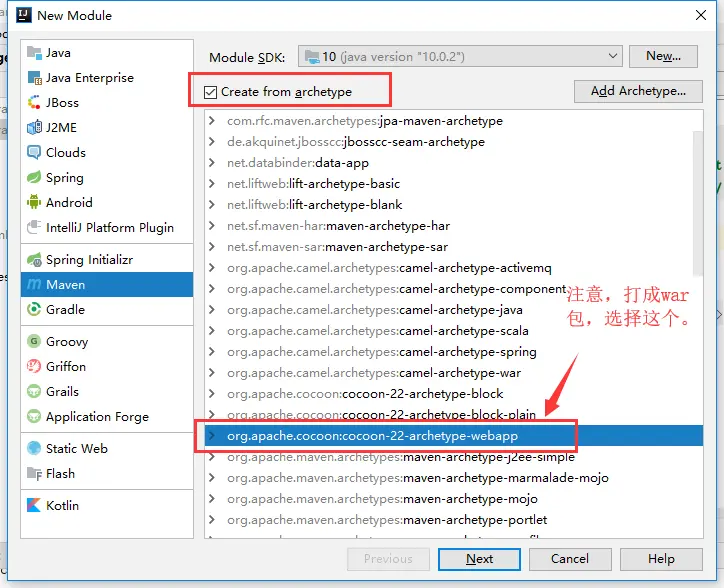Choose the Java Enterprise icon
This screenshot has width=724, height=588.
(x=34, y=78)
